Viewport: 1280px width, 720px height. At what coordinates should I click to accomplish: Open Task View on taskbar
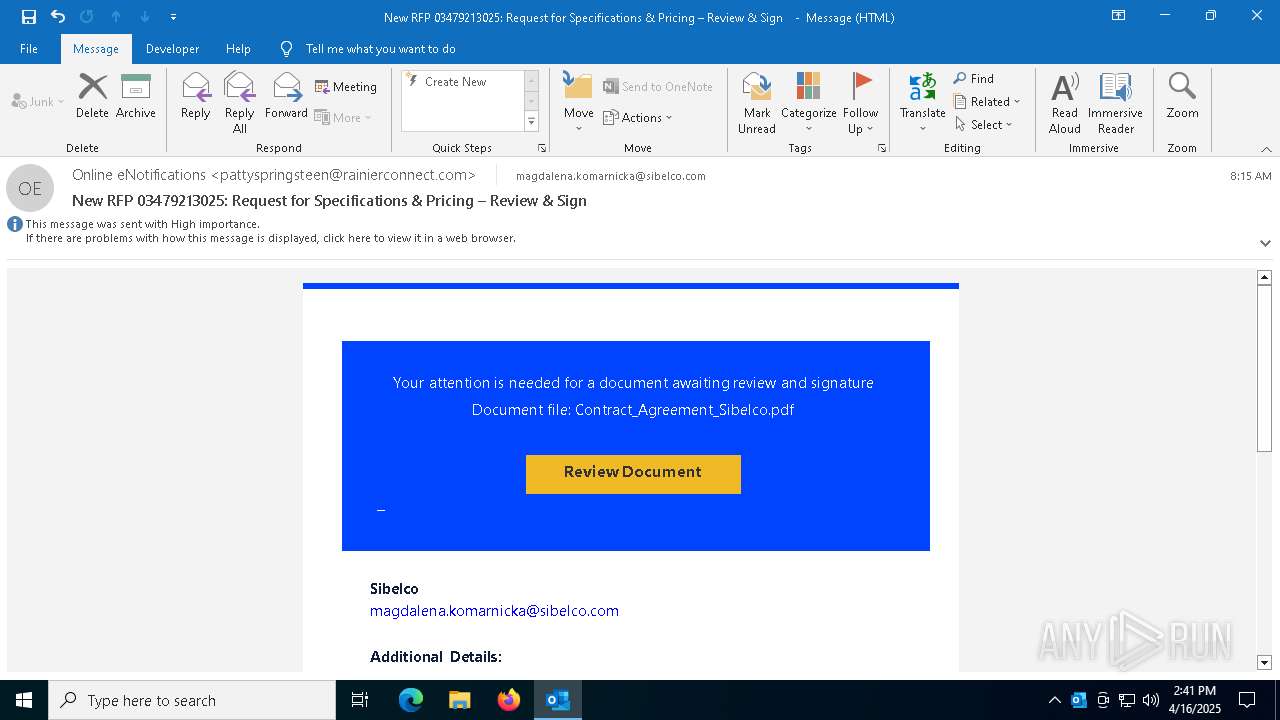[x=360, y=700]
